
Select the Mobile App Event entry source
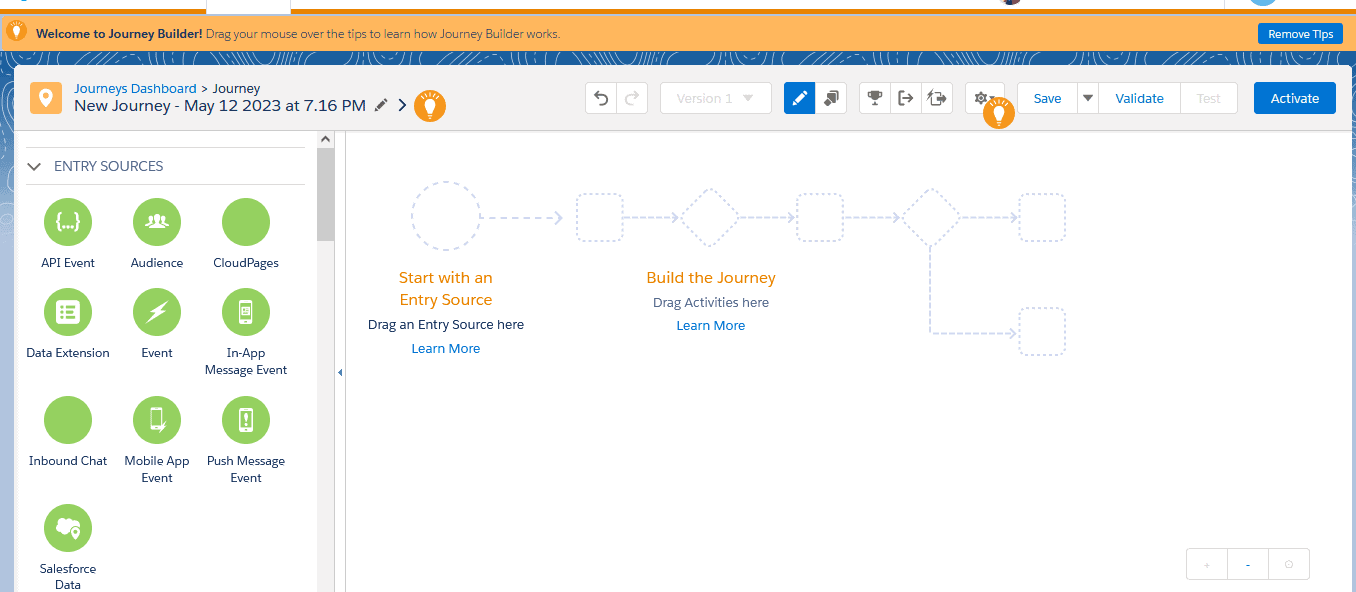click(x=156, y=419)
